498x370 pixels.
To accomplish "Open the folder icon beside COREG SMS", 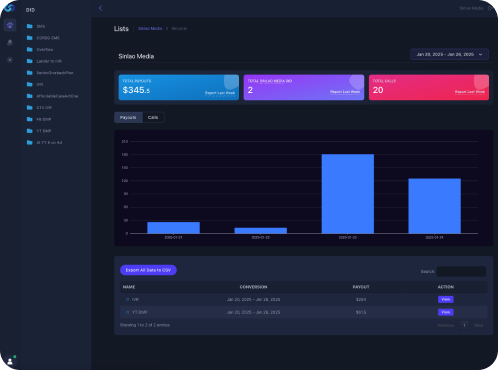I will 30,38.
